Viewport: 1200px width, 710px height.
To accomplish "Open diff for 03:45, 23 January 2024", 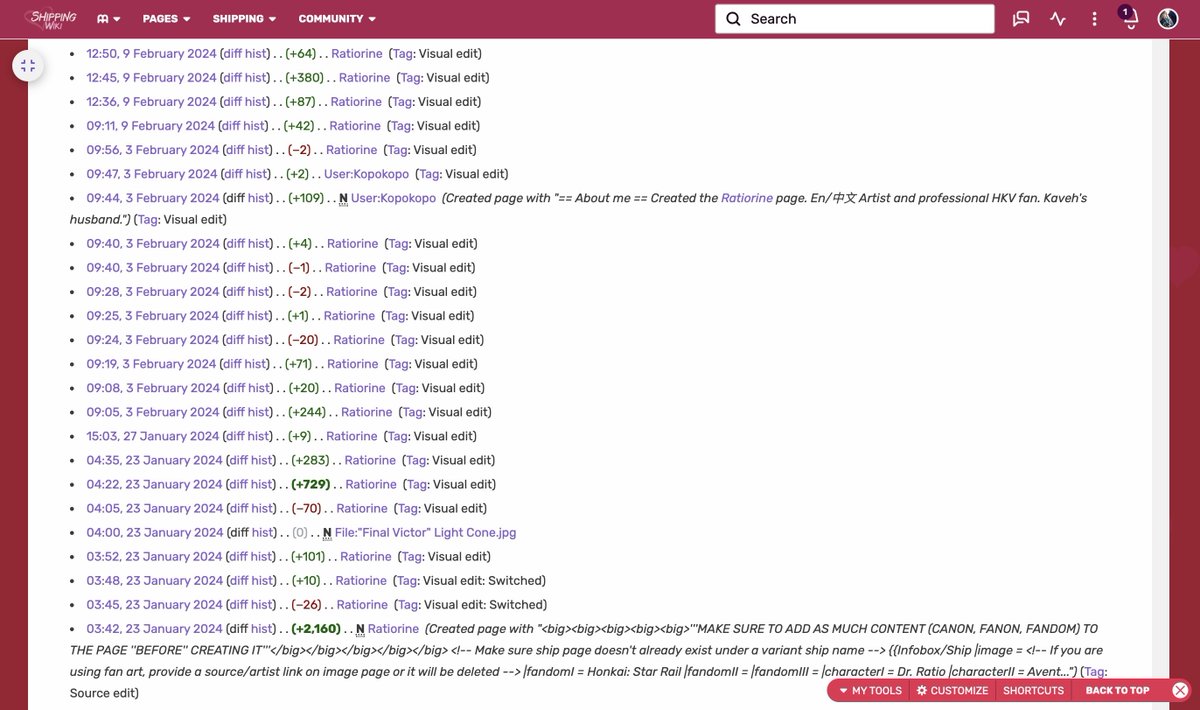I will coord(237,605).
